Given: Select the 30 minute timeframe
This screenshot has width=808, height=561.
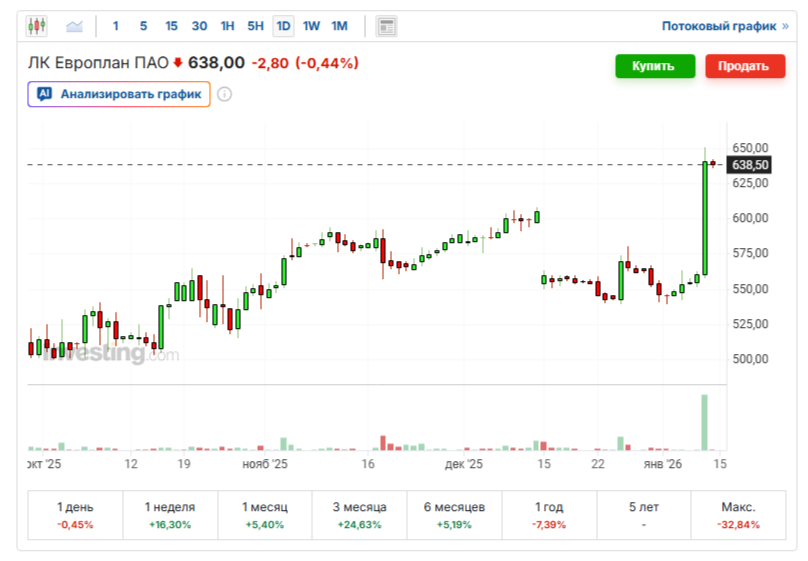Looking at the screenshot, I should [x=199, y=26].
